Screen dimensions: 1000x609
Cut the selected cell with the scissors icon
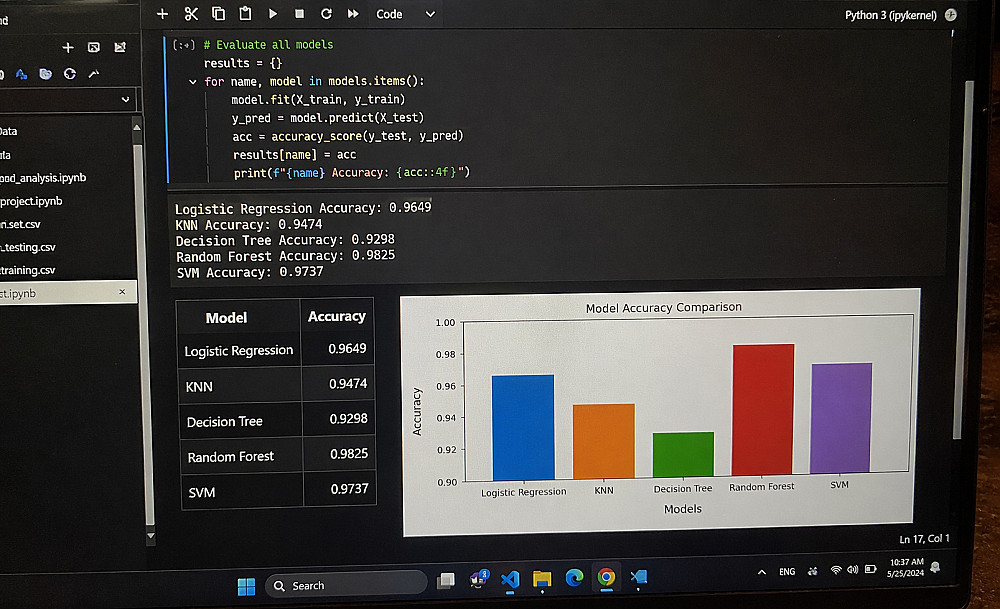click(x=191, y=13)
